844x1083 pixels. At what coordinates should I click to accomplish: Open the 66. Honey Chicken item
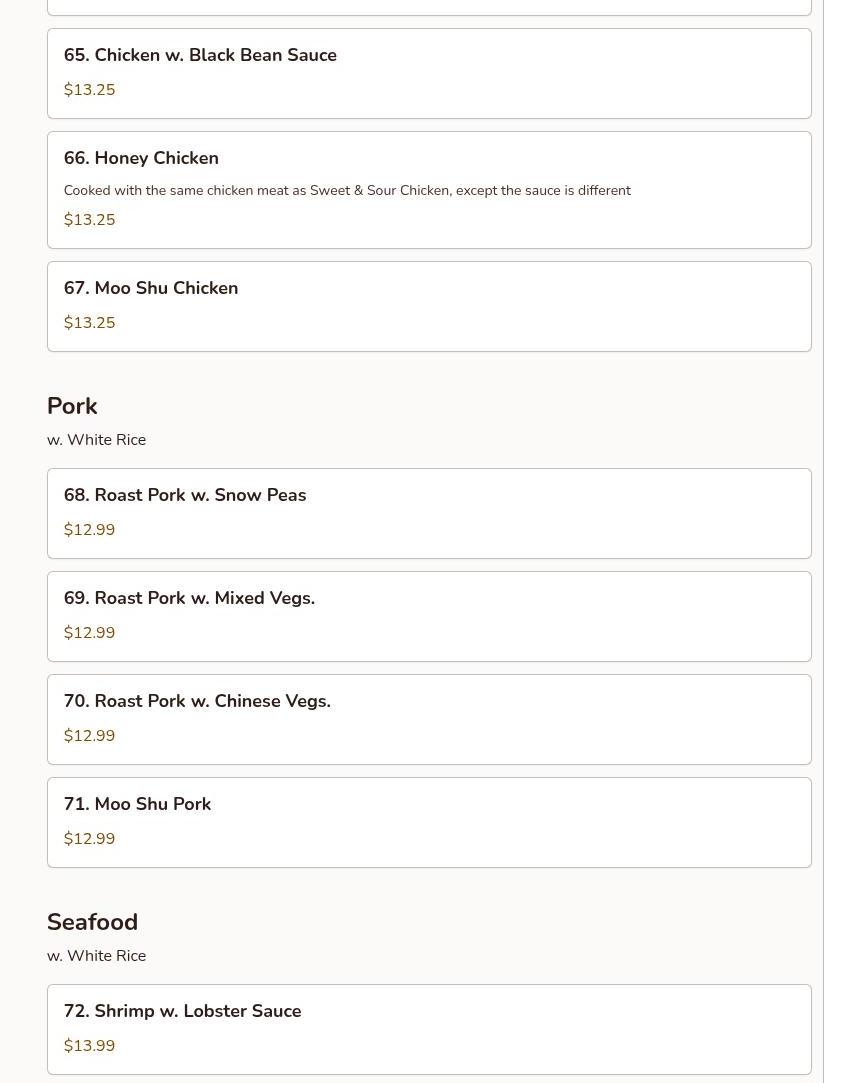tap(429, 190)
